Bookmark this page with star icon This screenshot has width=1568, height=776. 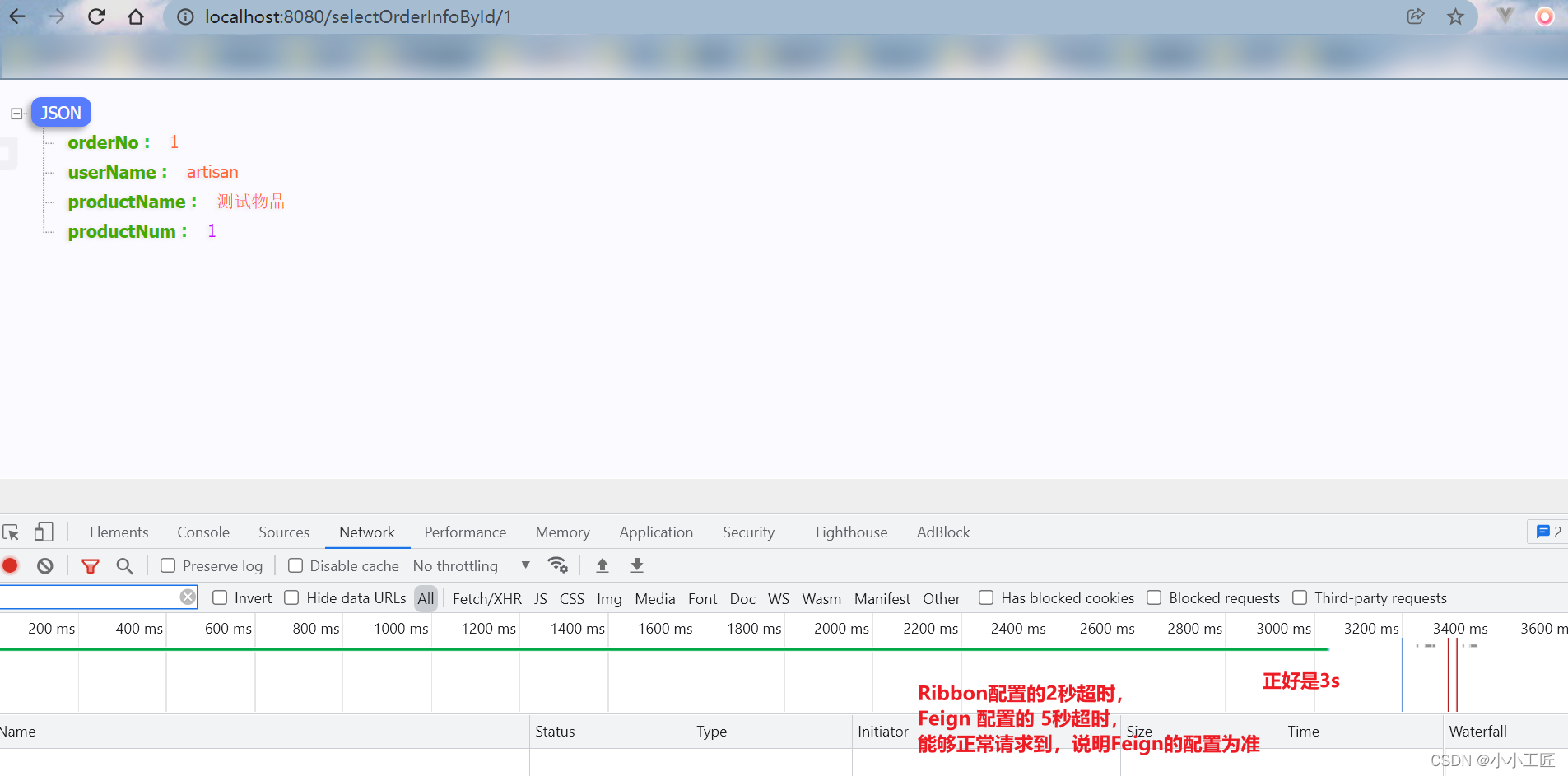[1455, 16]
